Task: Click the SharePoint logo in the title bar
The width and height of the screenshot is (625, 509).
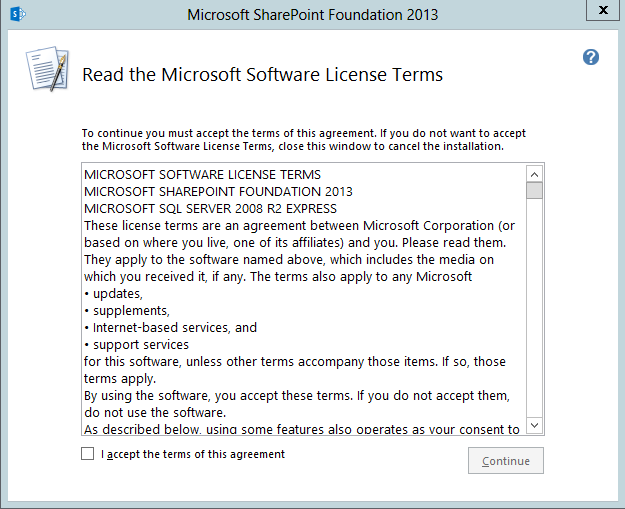Action: pyautogui.click(x=18, y=14)
